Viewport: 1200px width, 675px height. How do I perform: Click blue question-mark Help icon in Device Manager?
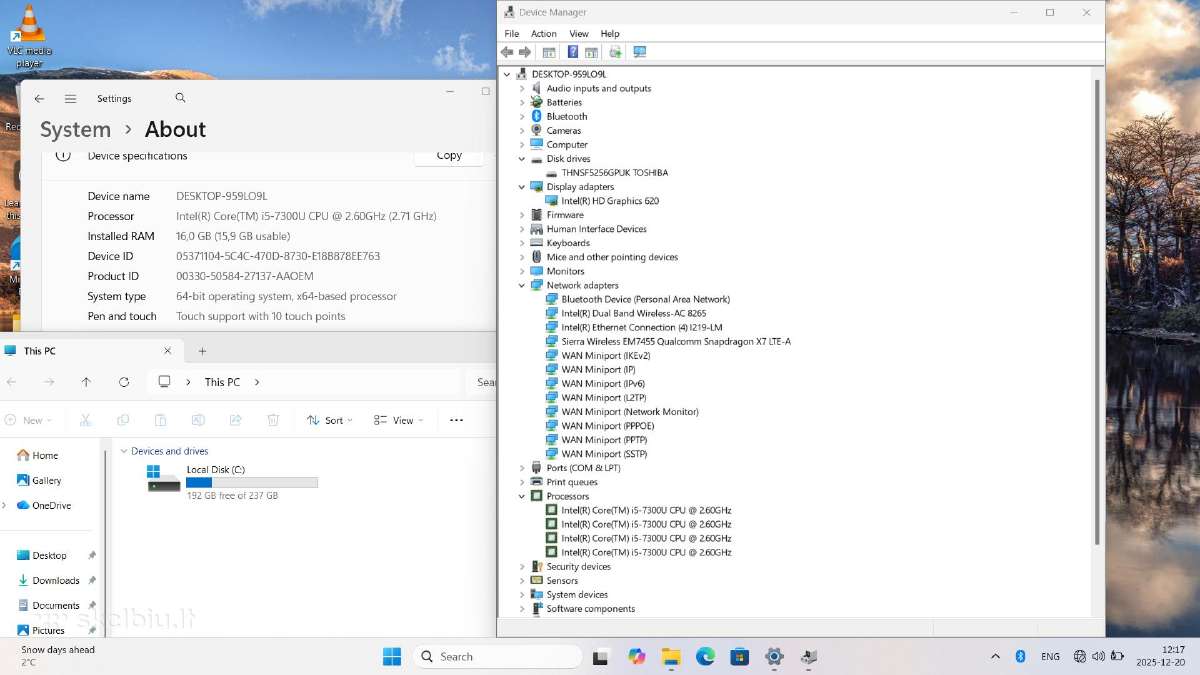(x=573, y=52)
